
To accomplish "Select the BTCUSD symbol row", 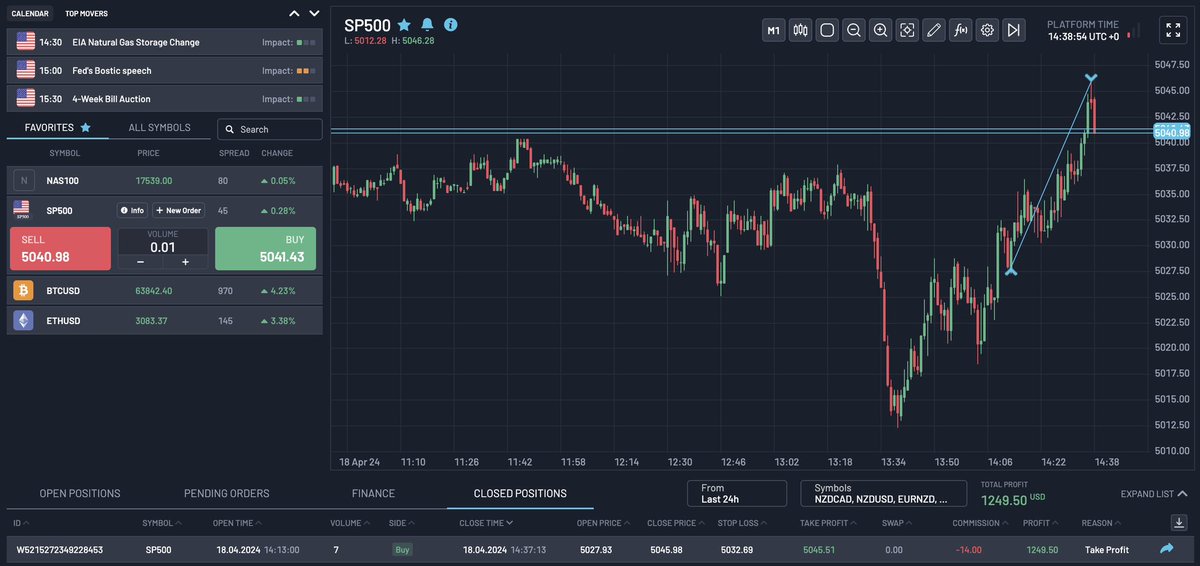I will (165, 291).
